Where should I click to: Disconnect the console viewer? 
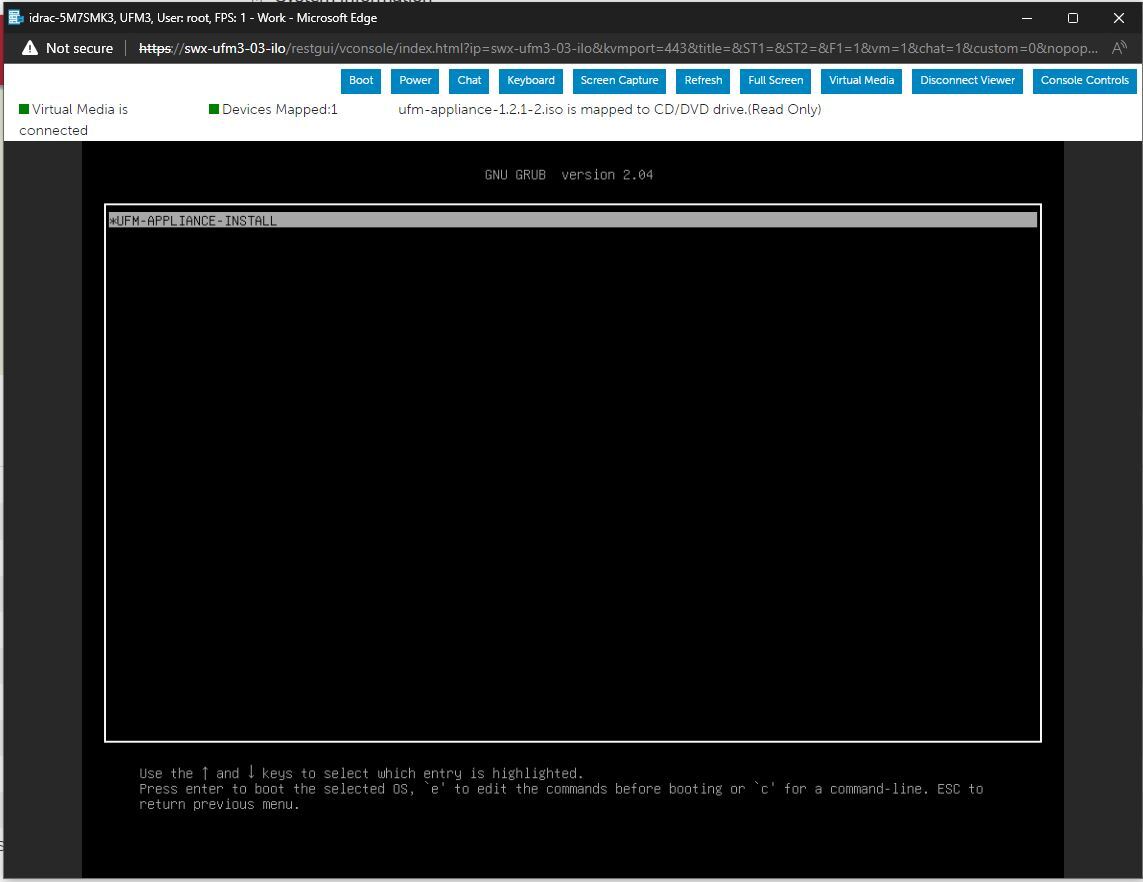[x=967, y=81]
